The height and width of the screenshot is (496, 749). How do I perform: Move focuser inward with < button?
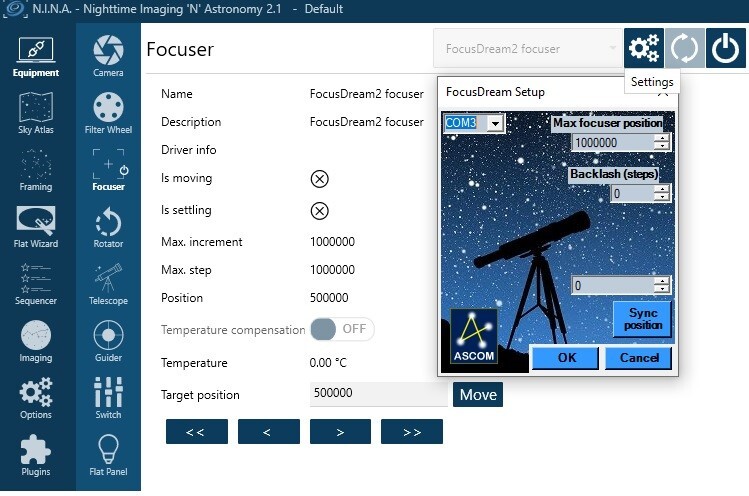click(268, 432)
